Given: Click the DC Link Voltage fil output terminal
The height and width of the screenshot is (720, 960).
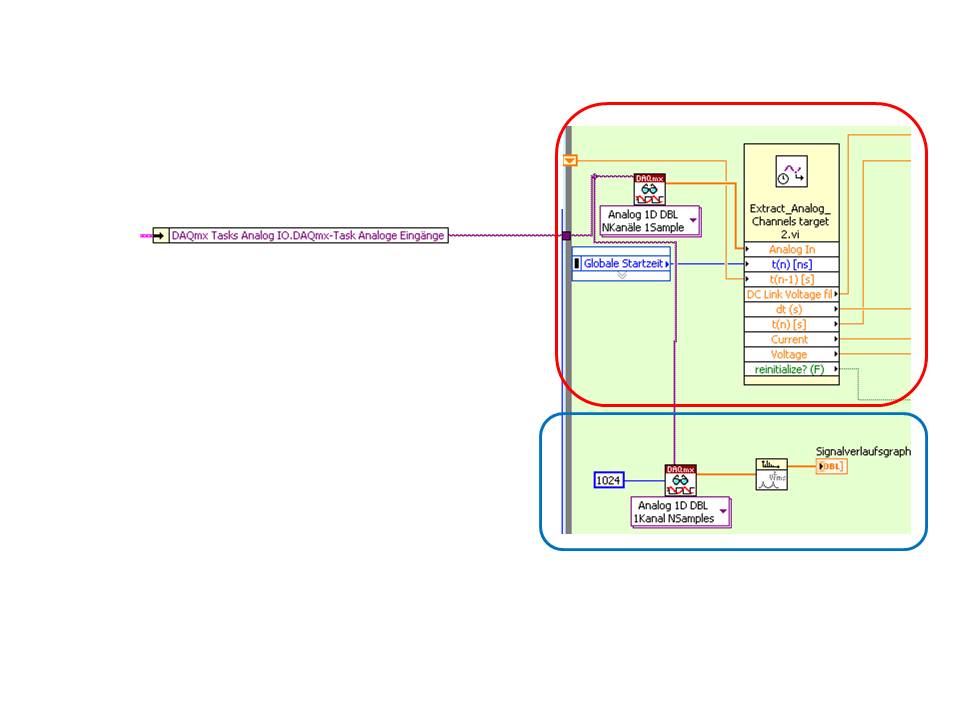Looking at the screenshot, I should click(x=792, y=294).
